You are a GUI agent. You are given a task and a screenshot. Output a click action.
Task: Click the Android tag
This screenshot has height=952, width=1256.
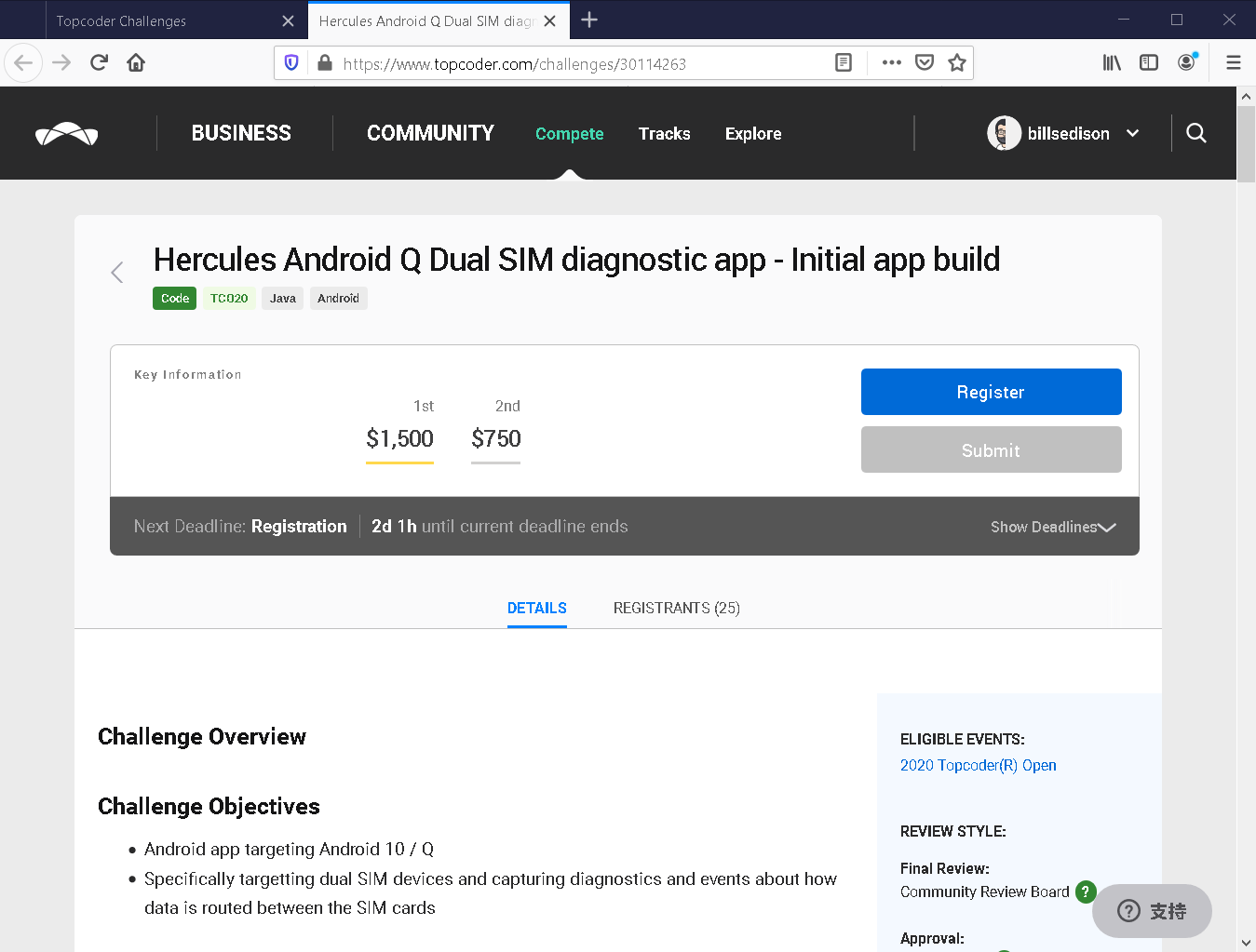[x=338, y=298]
